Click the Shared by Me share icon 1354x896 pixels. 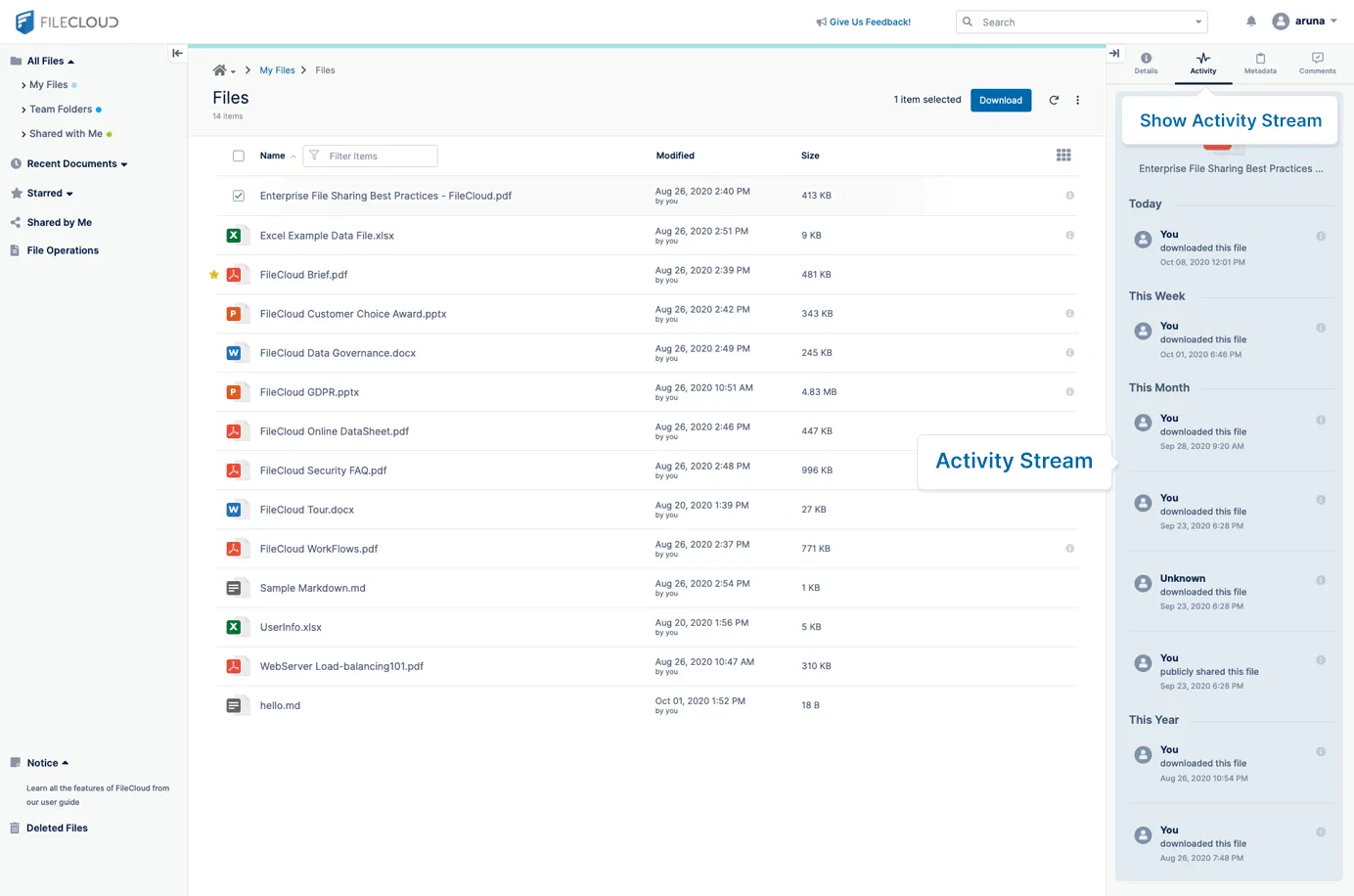pyautogui.click(x=16, y=223)
